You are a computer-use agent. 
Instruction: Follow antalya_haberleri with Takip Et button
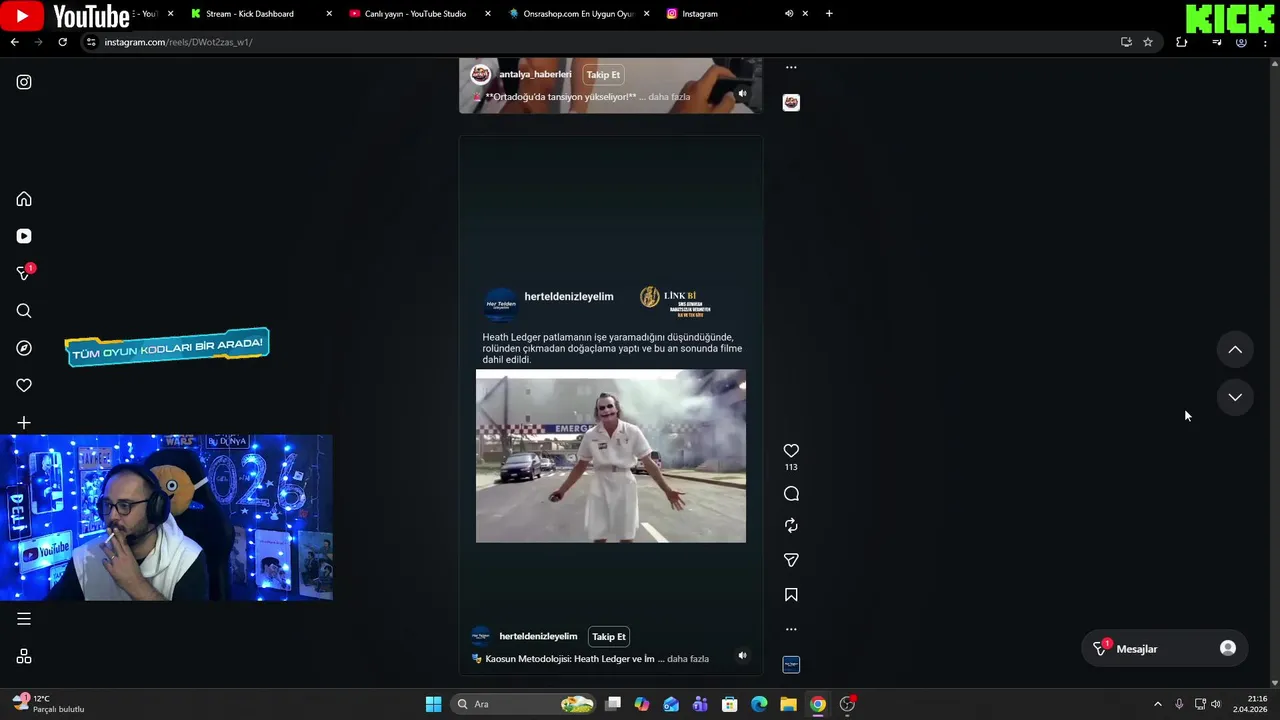pyautogui.click(x=603, y=75)
